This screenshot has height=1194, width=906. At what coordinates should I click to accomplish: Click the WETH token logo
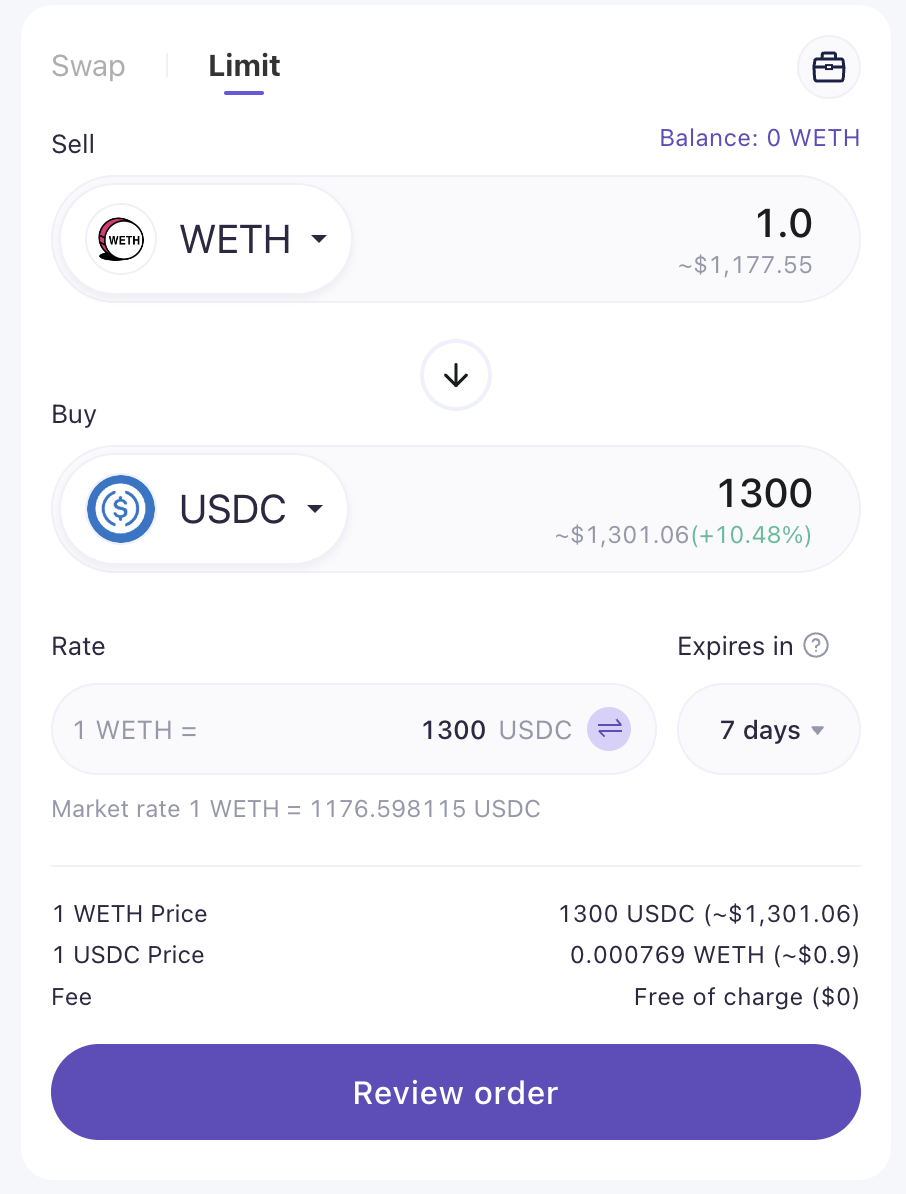tap(121, 239)
